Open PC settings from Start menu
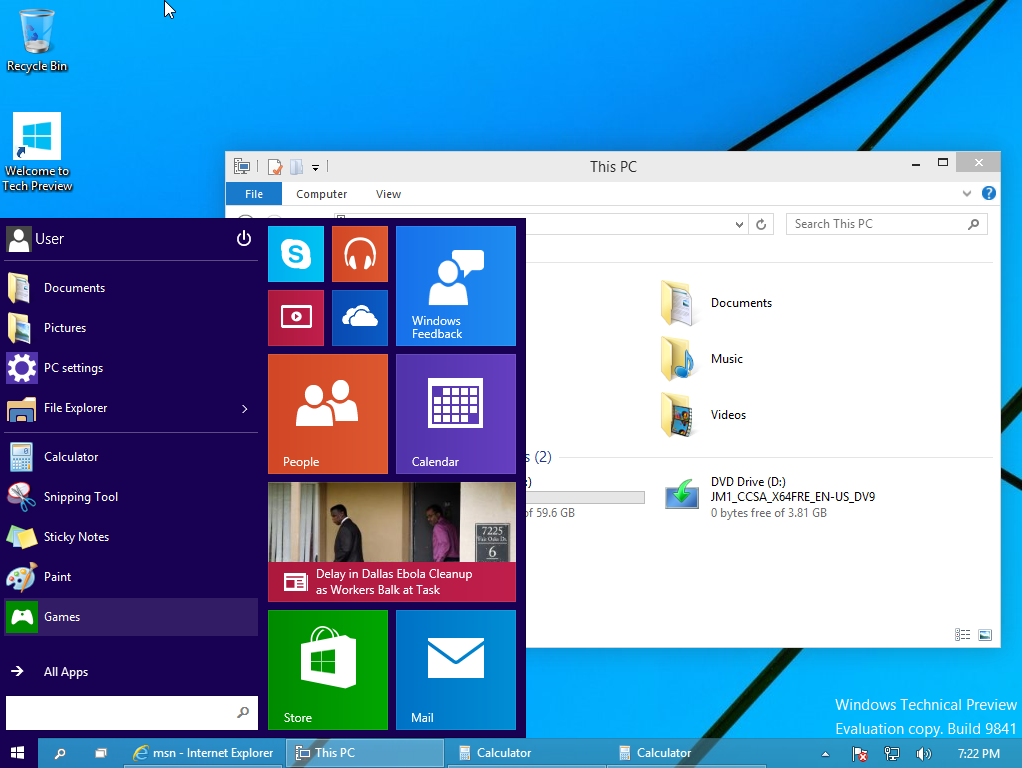Screen dimensions: 1022x768 pyautogui.click(x=131, y=368)
